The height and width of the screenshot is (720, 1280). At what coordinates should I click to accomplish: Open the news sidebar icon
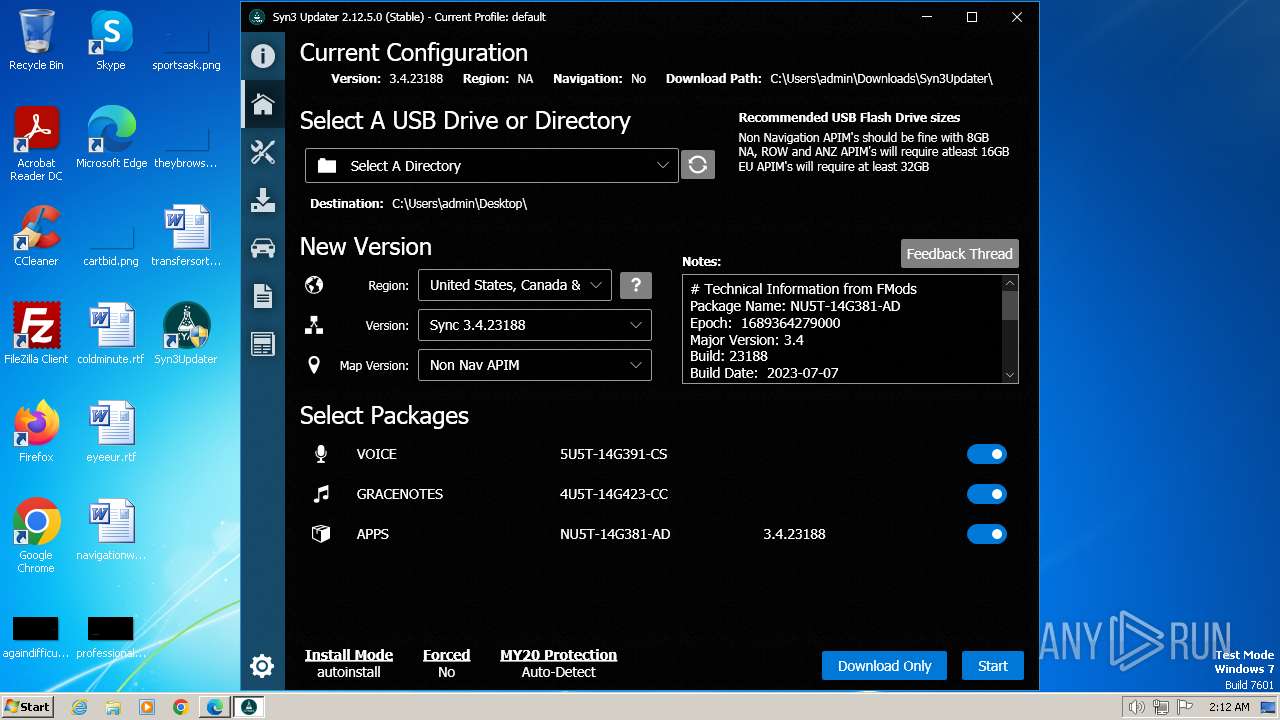pyautogui.click(x=263, y=344)
